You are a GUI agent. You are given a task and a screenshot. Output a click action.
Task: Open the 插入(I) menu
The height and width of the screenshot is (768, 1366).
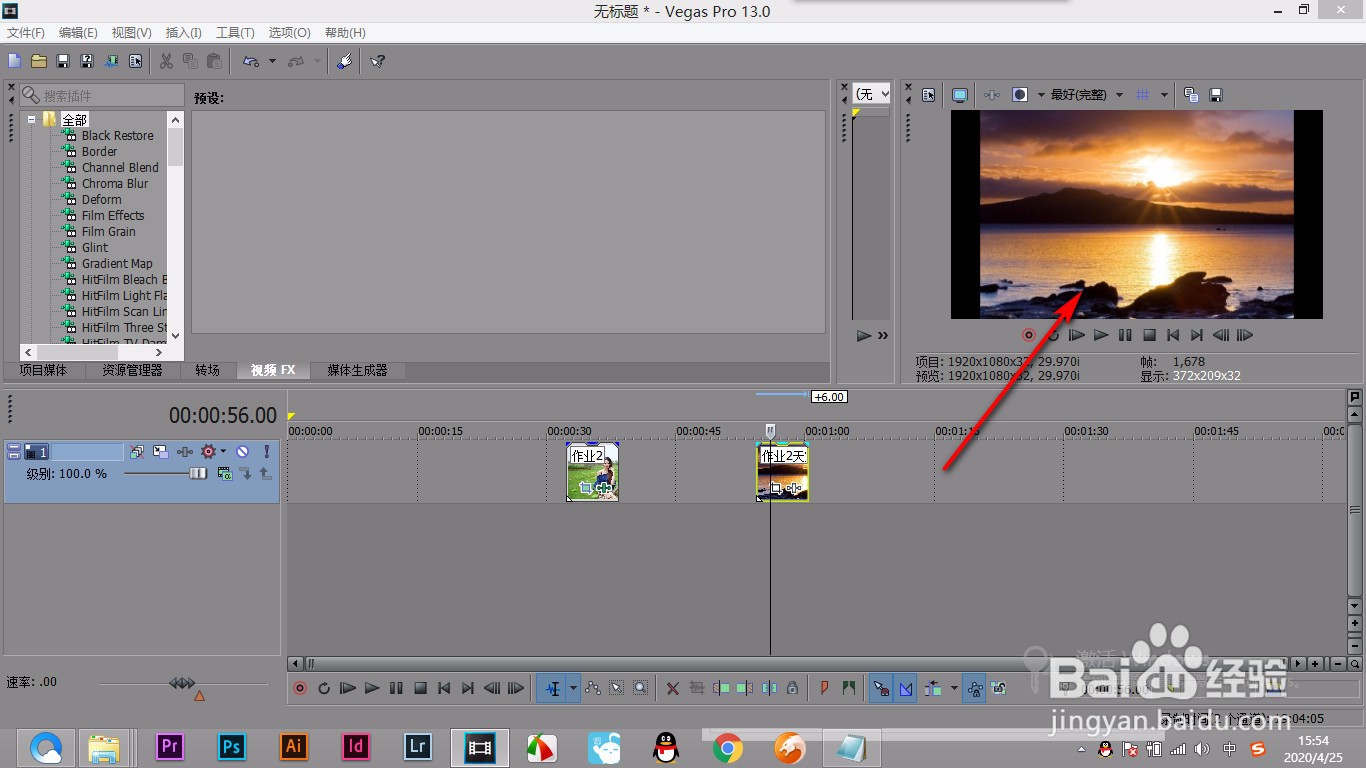[x=183, y=33]
